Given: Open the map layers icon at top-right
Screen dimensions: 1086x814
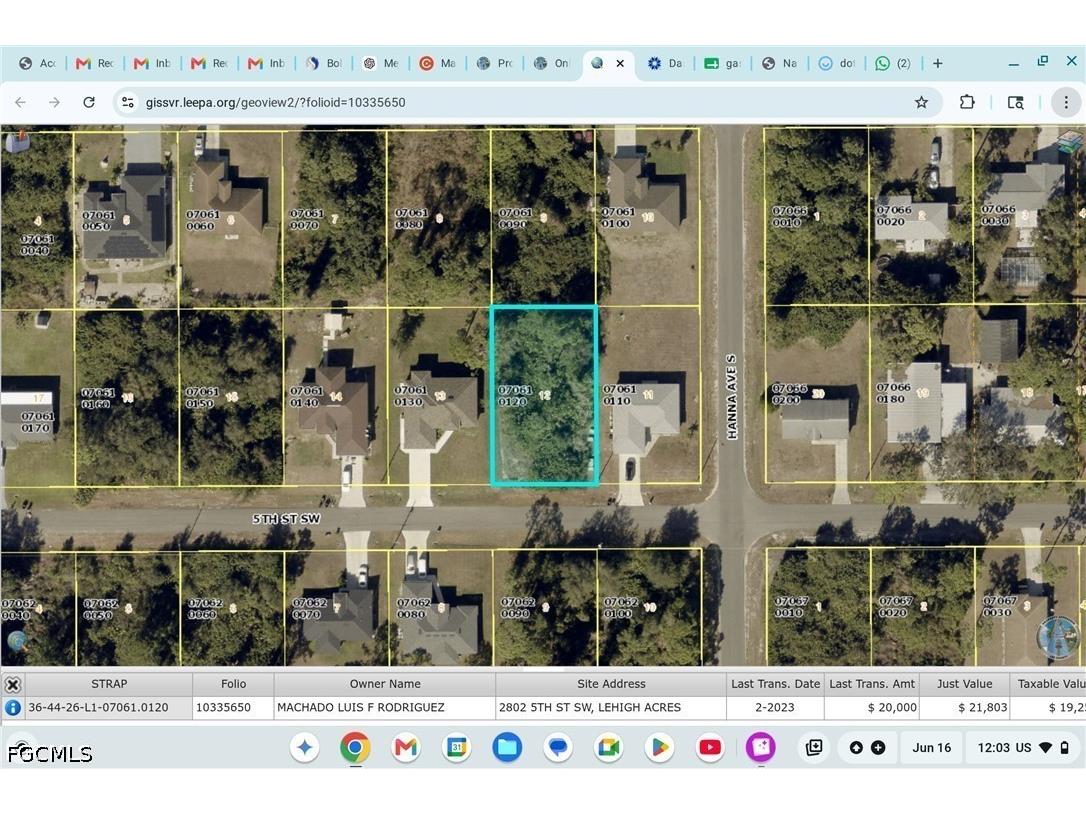Looking at the screenshot, I should tap(1070, 141).
